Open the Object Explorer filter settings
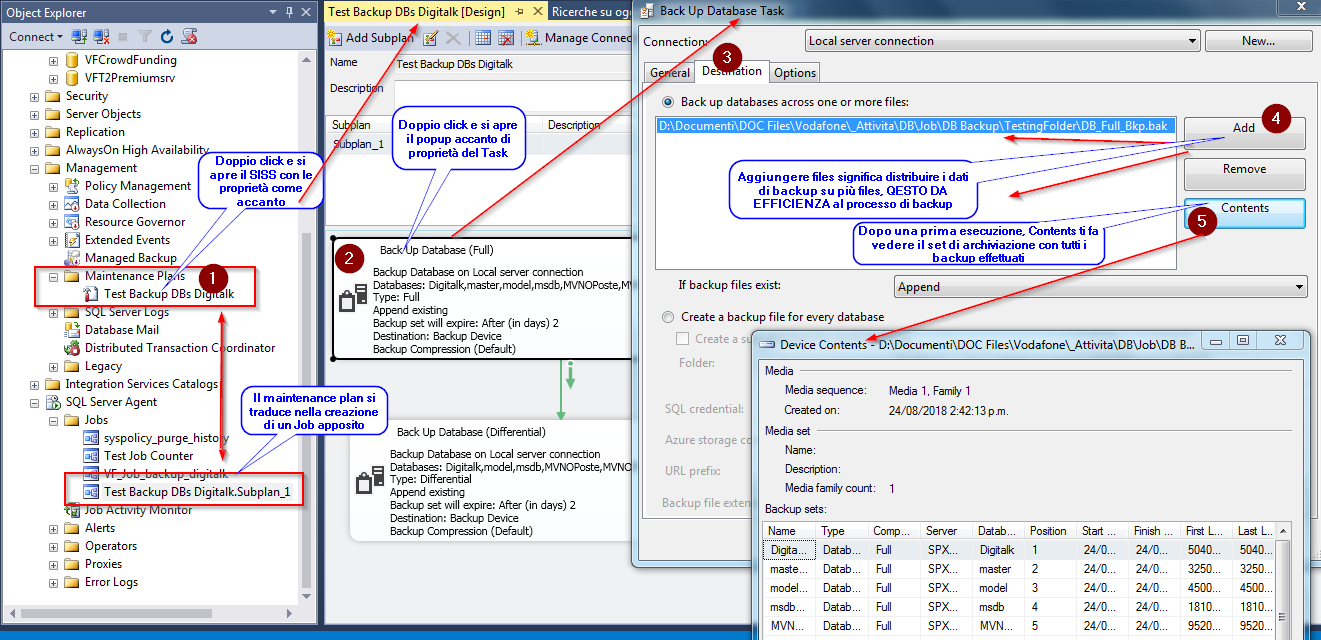Image resolution: width=1321 pixels, height=640 pixels. coord(144,36)
